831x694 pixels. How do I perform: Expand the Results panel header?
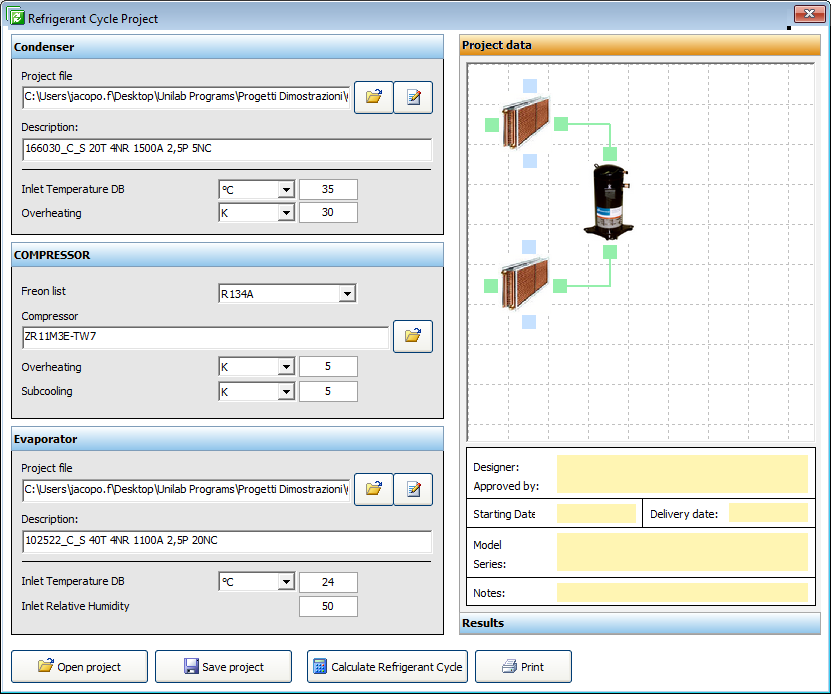pos(639,623)
